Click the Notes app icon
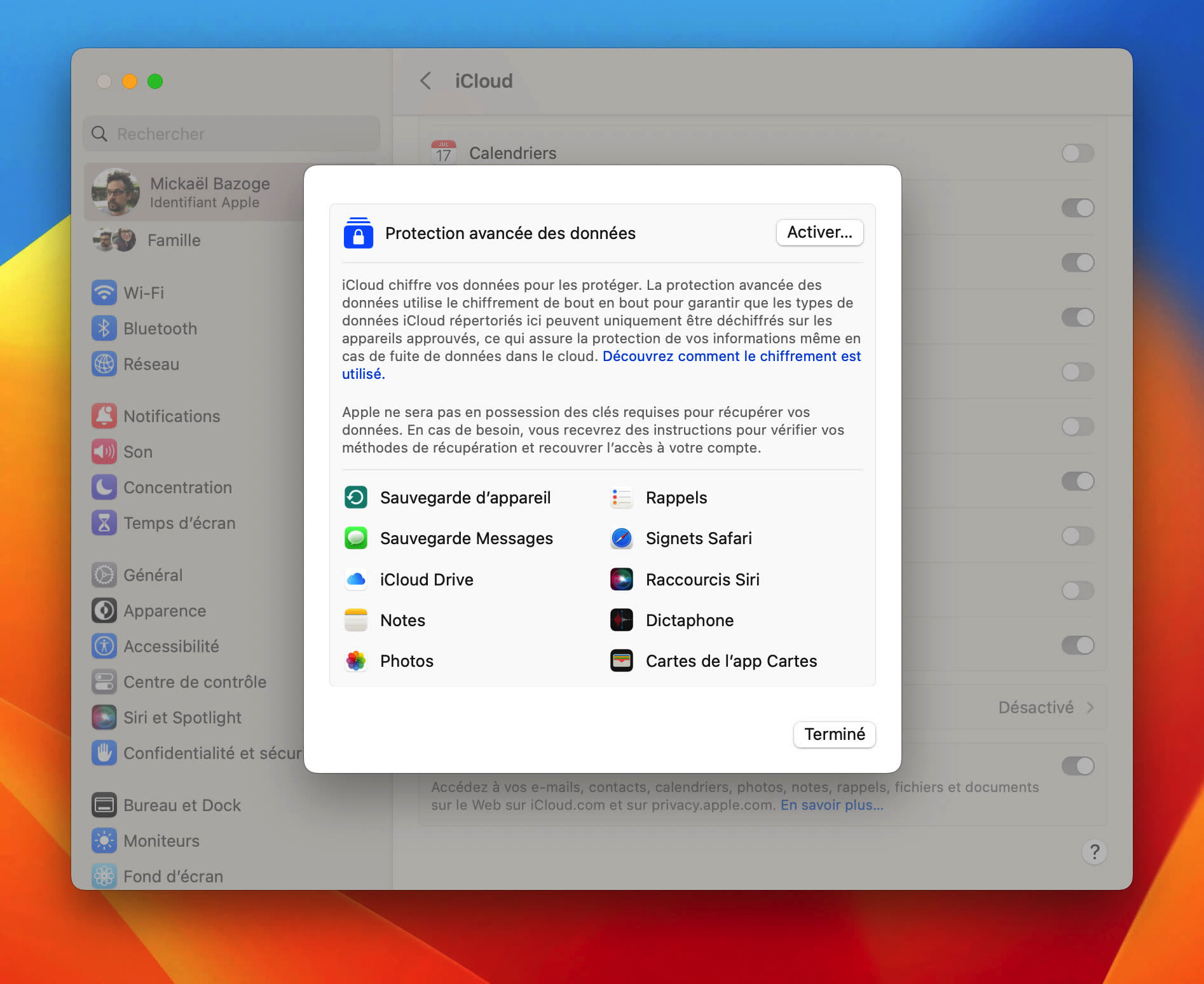The height and width of the screenshot is (984, 1204). (x=356, y=620)
